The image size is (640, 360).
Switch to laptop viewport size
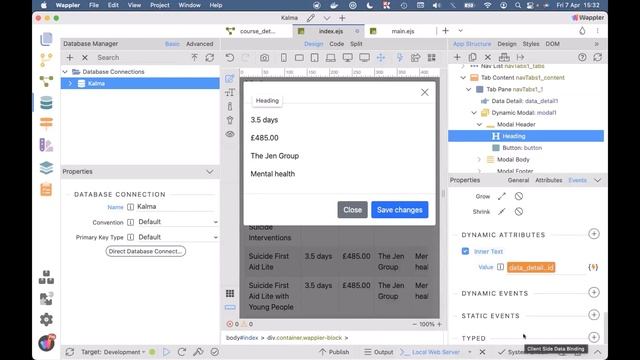(x=331, y=58)
